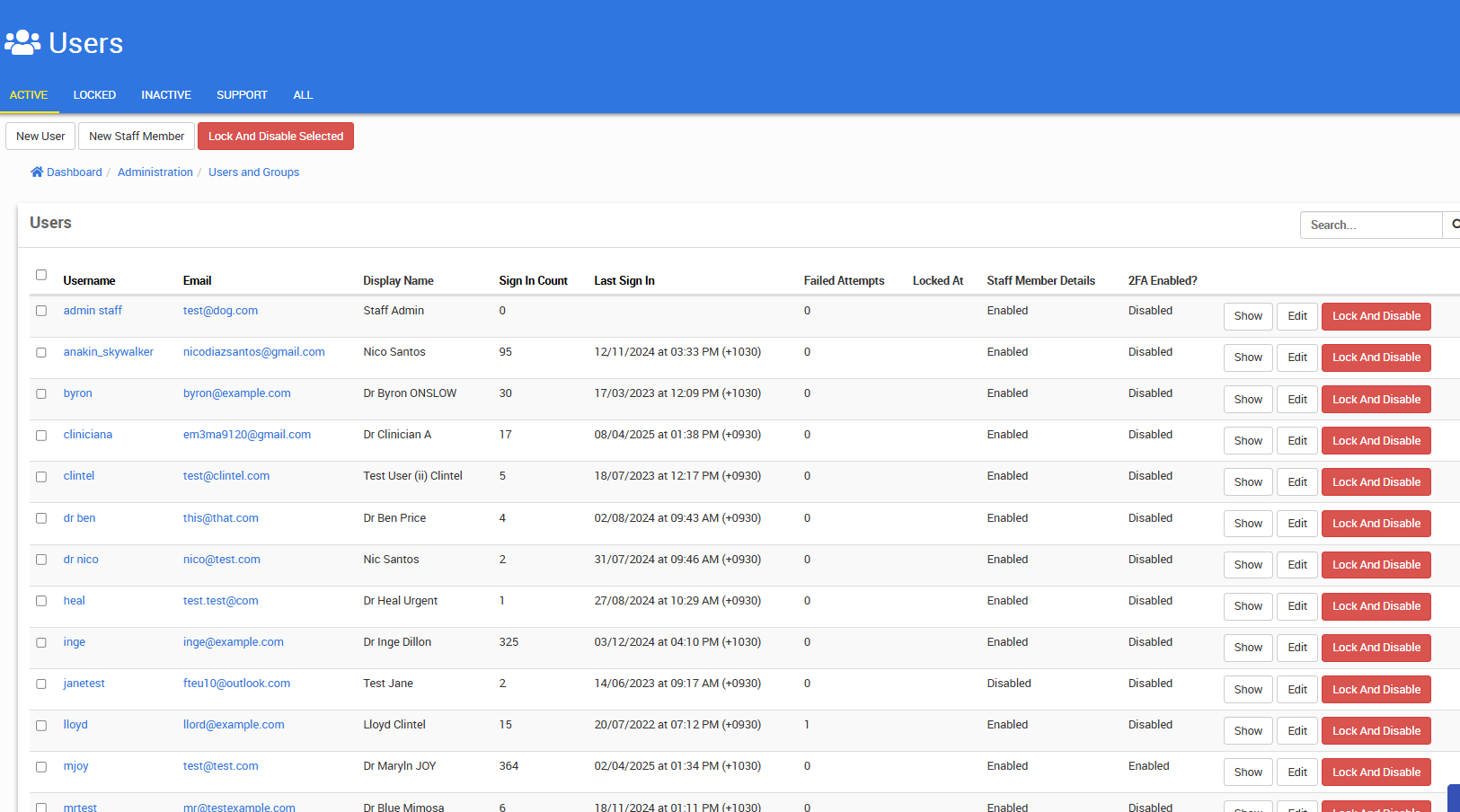Show details for janetest
The width and height of the screenshot is (1460, 812).
(1248, 690)
